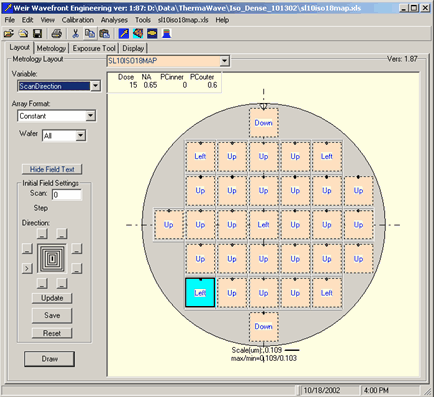Image resolution: width=435 pixels, height=397 pixels.
Task: Click the yellow lens toolbar icon
Action: click(x=152, y=33)
